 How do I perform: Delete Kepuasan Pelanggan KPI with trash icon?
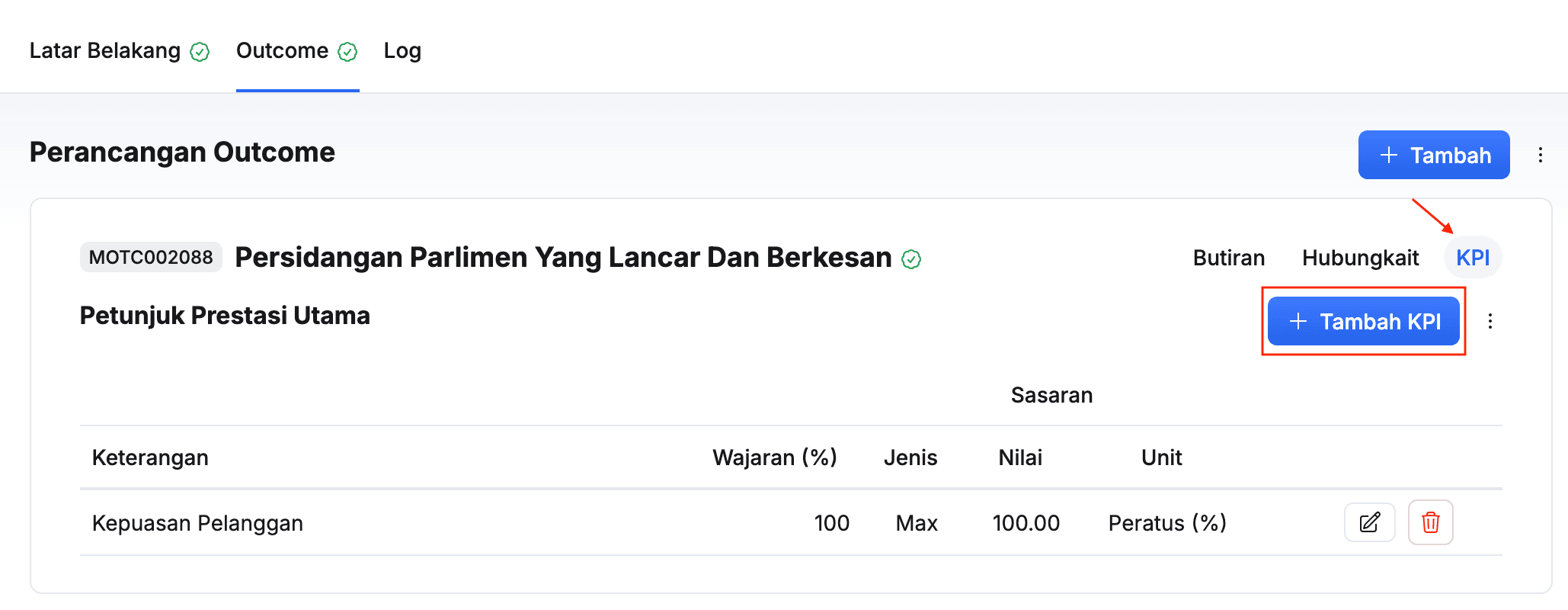coord(1430,522)
